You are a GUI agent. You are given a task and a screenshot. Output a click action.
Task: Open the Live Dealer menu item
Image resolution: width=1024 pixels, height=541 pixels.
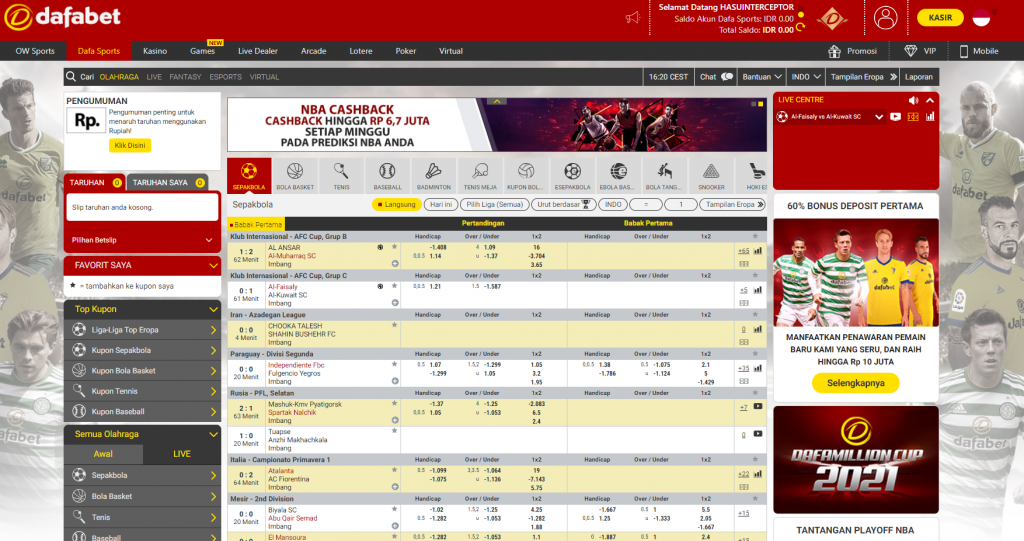click(258, 51)
